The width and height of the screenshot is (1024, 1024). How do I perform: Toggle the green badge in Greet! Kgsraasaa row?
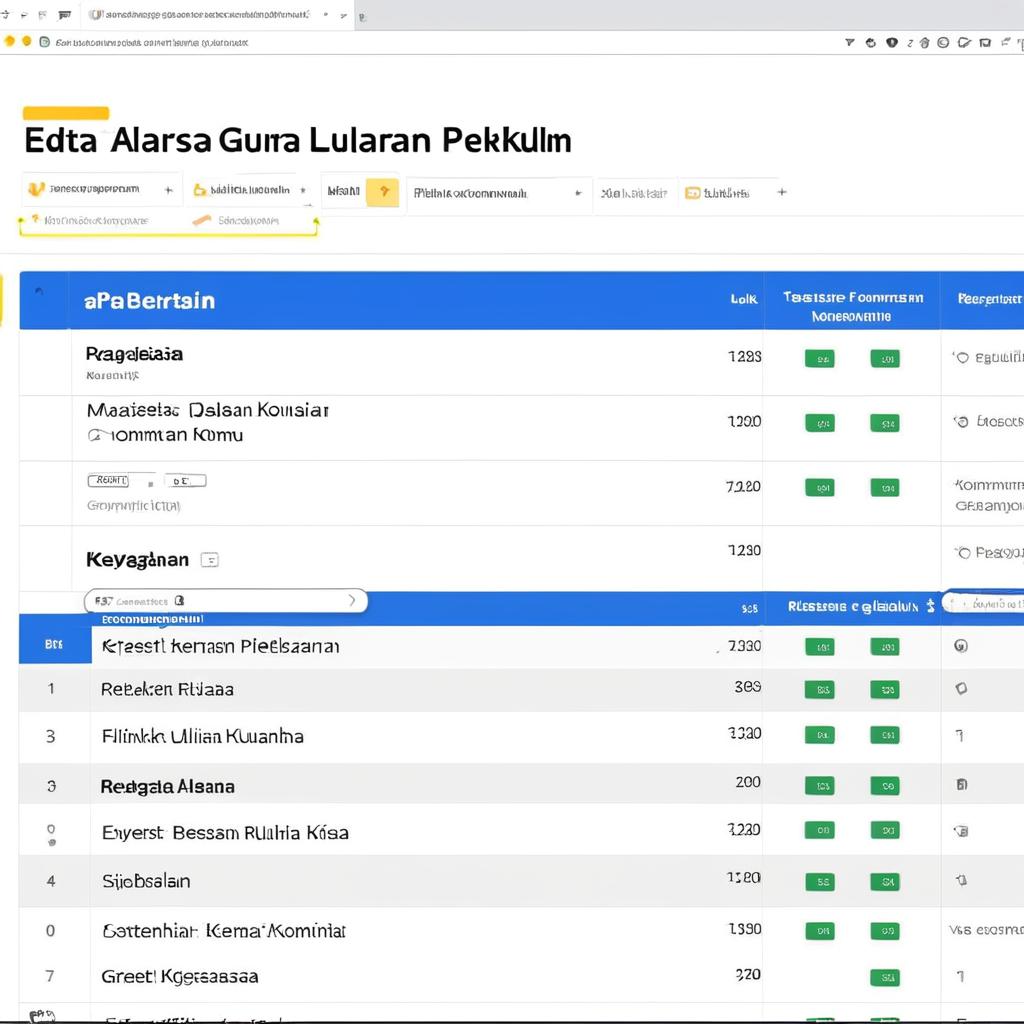(885, 978)
